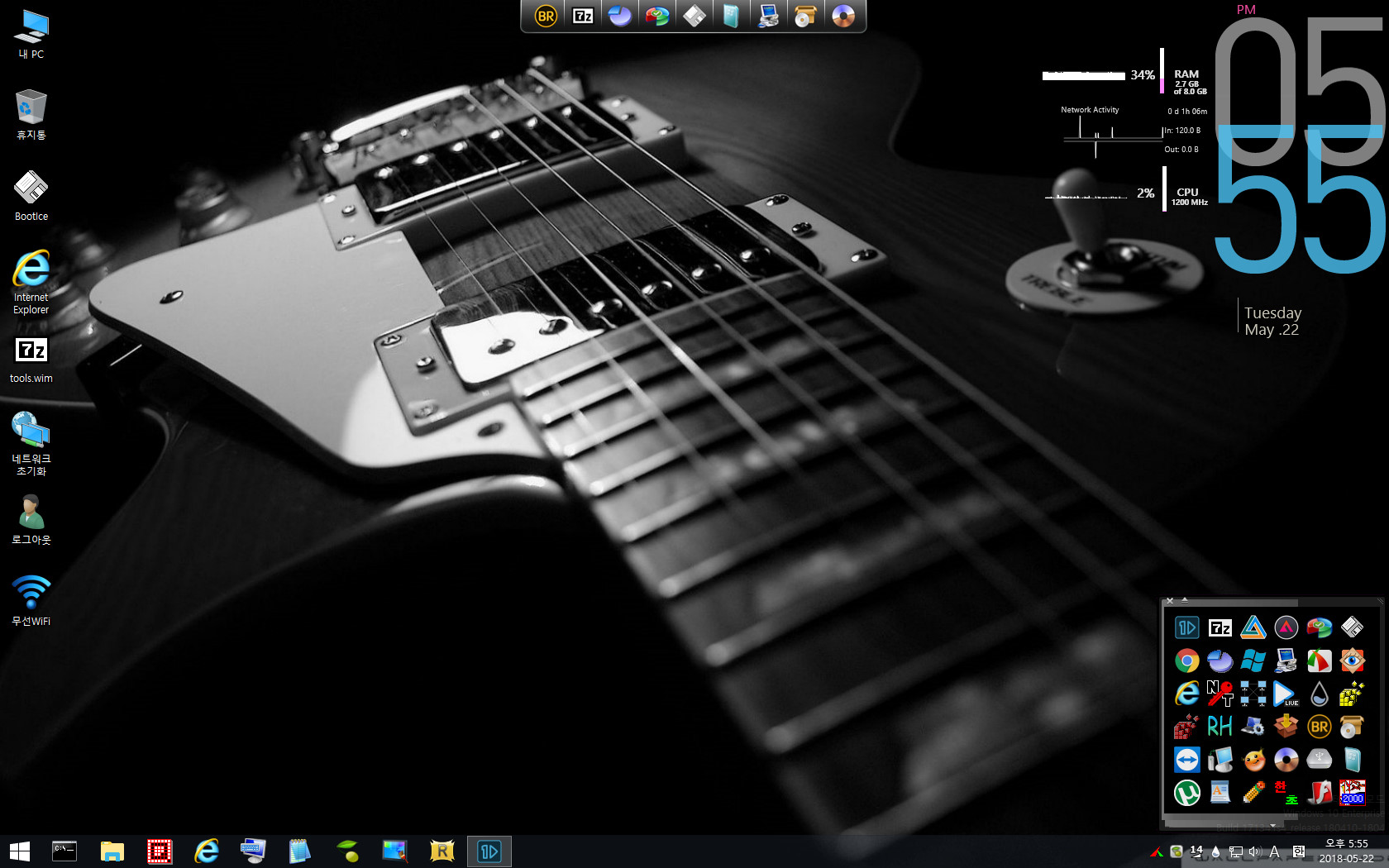The image size is (1389, 868).
Task: Open the red dotted square taskbar app
Action: tap(159, 851)
